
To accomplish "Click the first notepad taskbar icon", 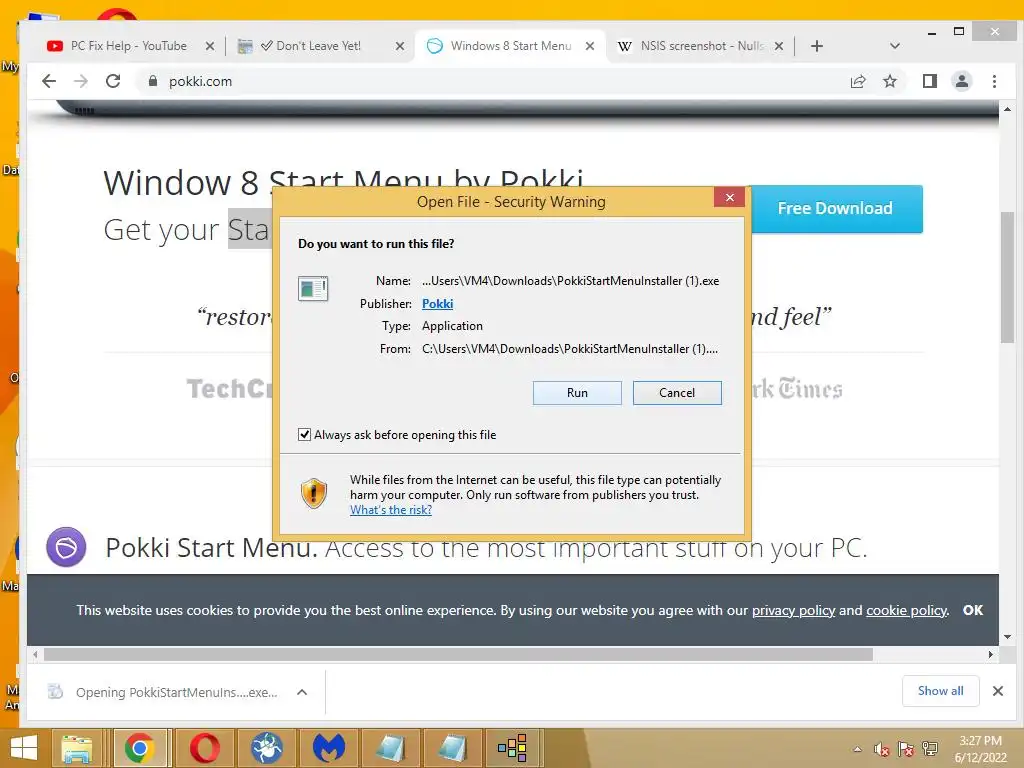I will pyautogui.click(x=391, y=748).
